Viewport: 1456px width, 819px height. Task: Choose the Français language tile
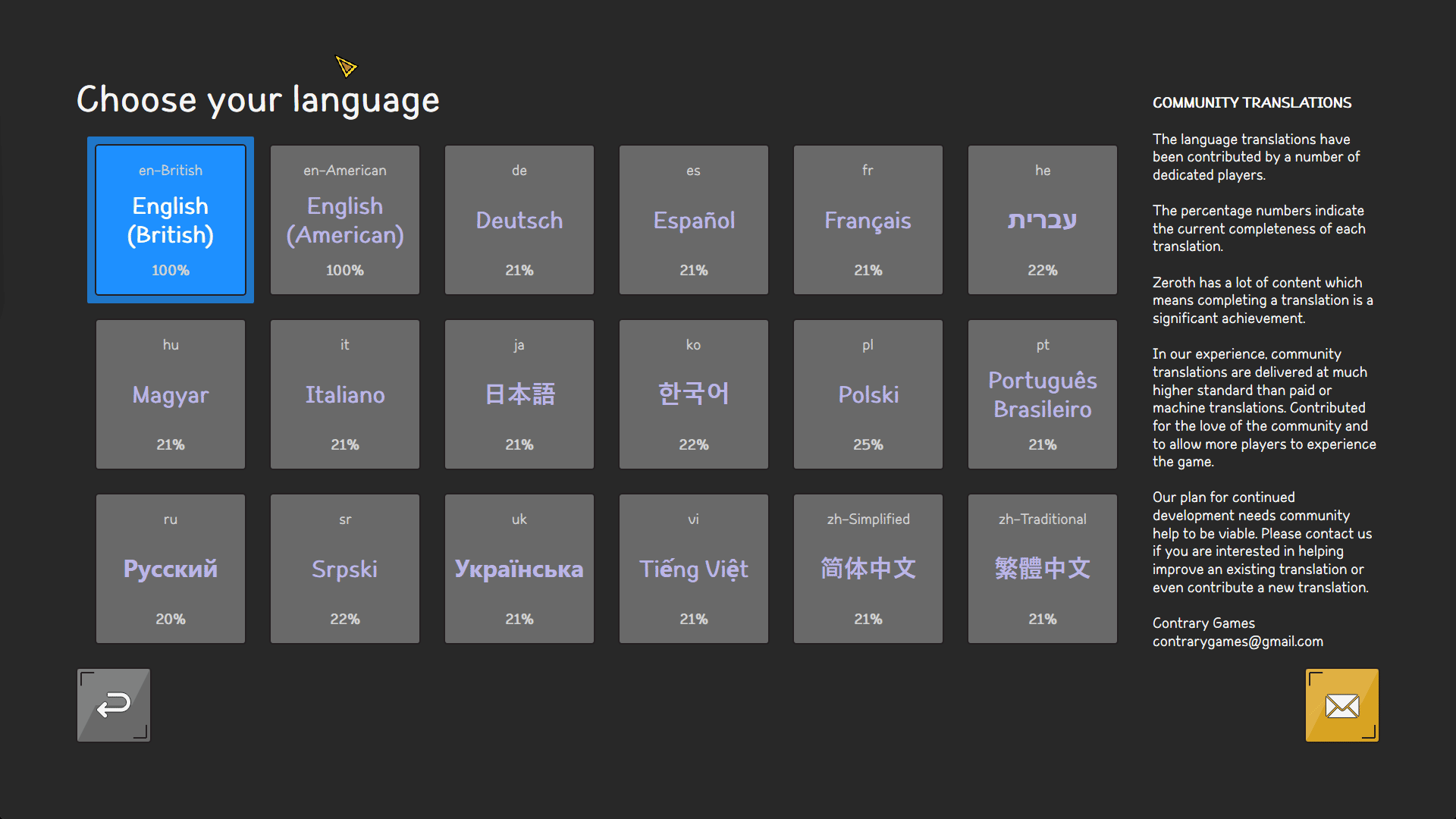pos(868,220)
